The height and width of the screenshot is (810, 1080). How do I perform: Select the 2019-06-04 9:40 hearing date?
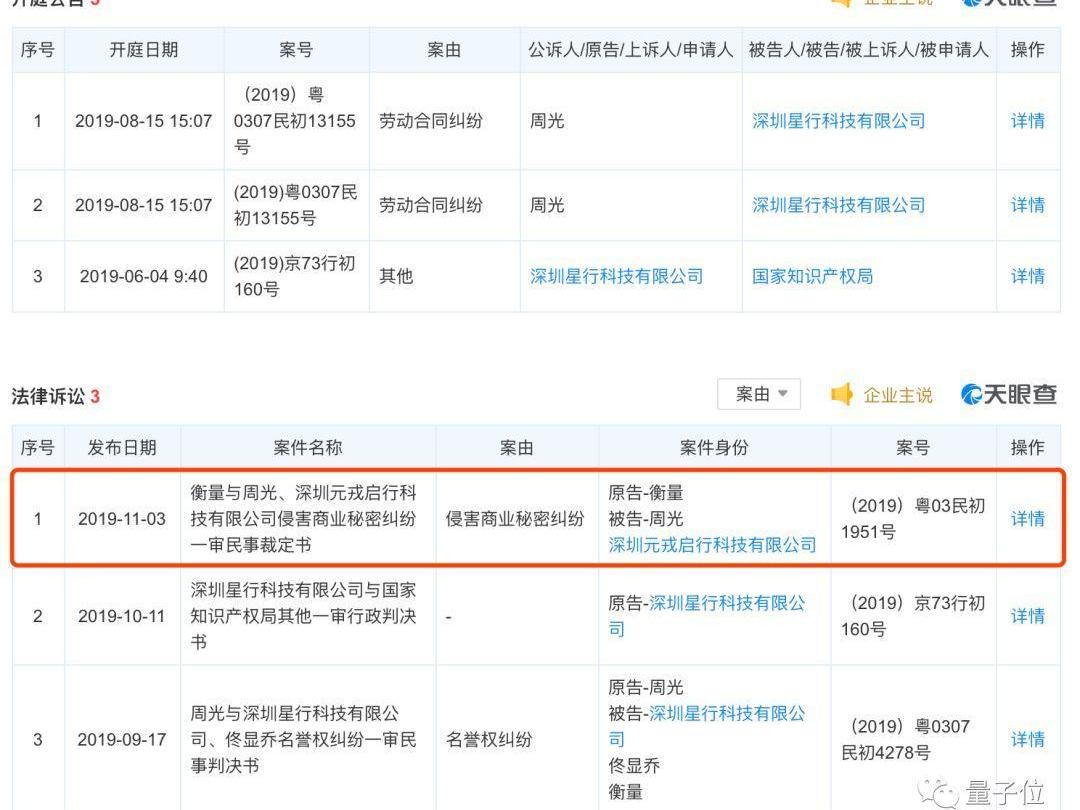point(143,276)
